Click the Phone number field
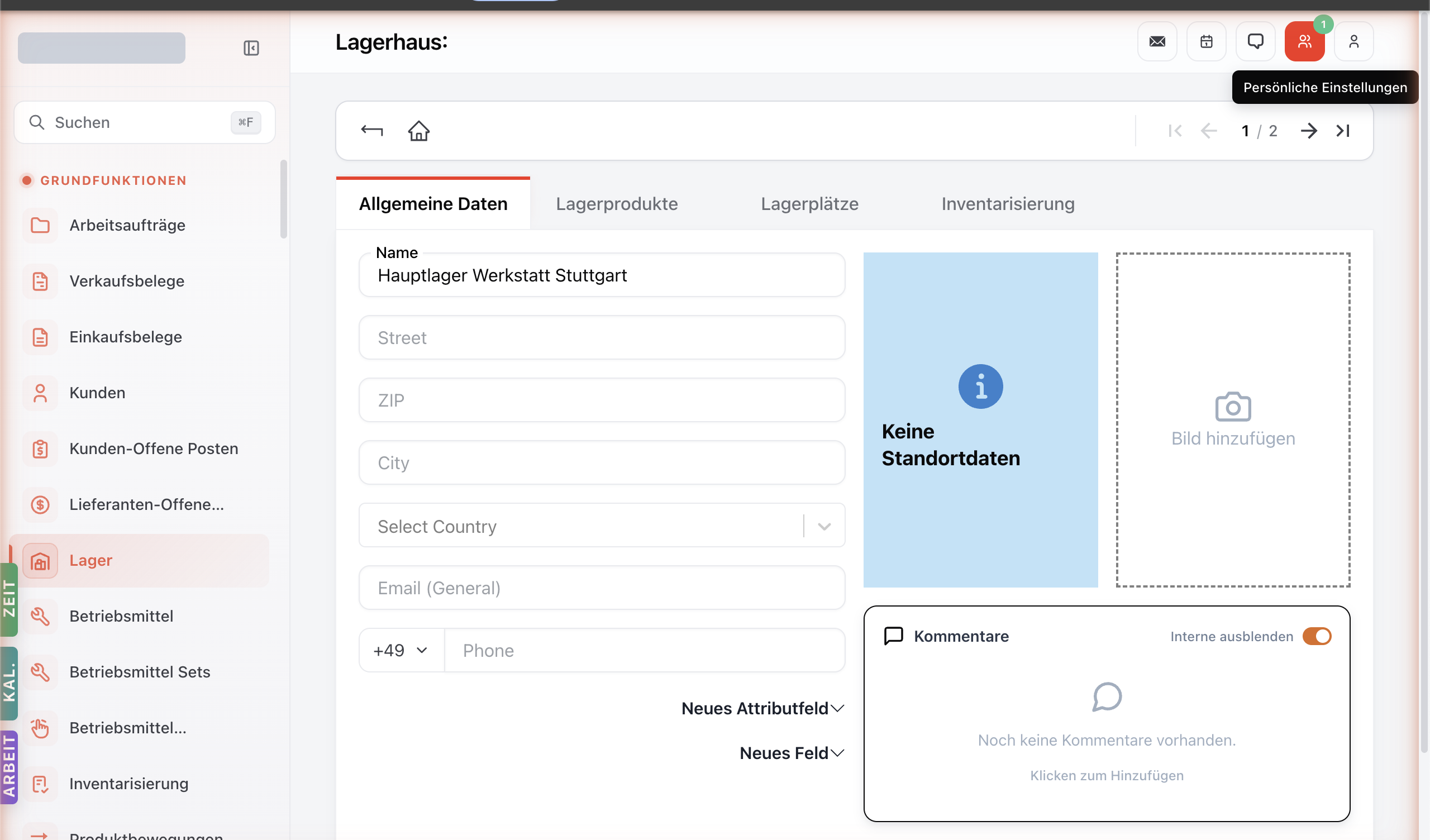The height and width of the screenshot is (840, 1430). [x=645, y=651]
